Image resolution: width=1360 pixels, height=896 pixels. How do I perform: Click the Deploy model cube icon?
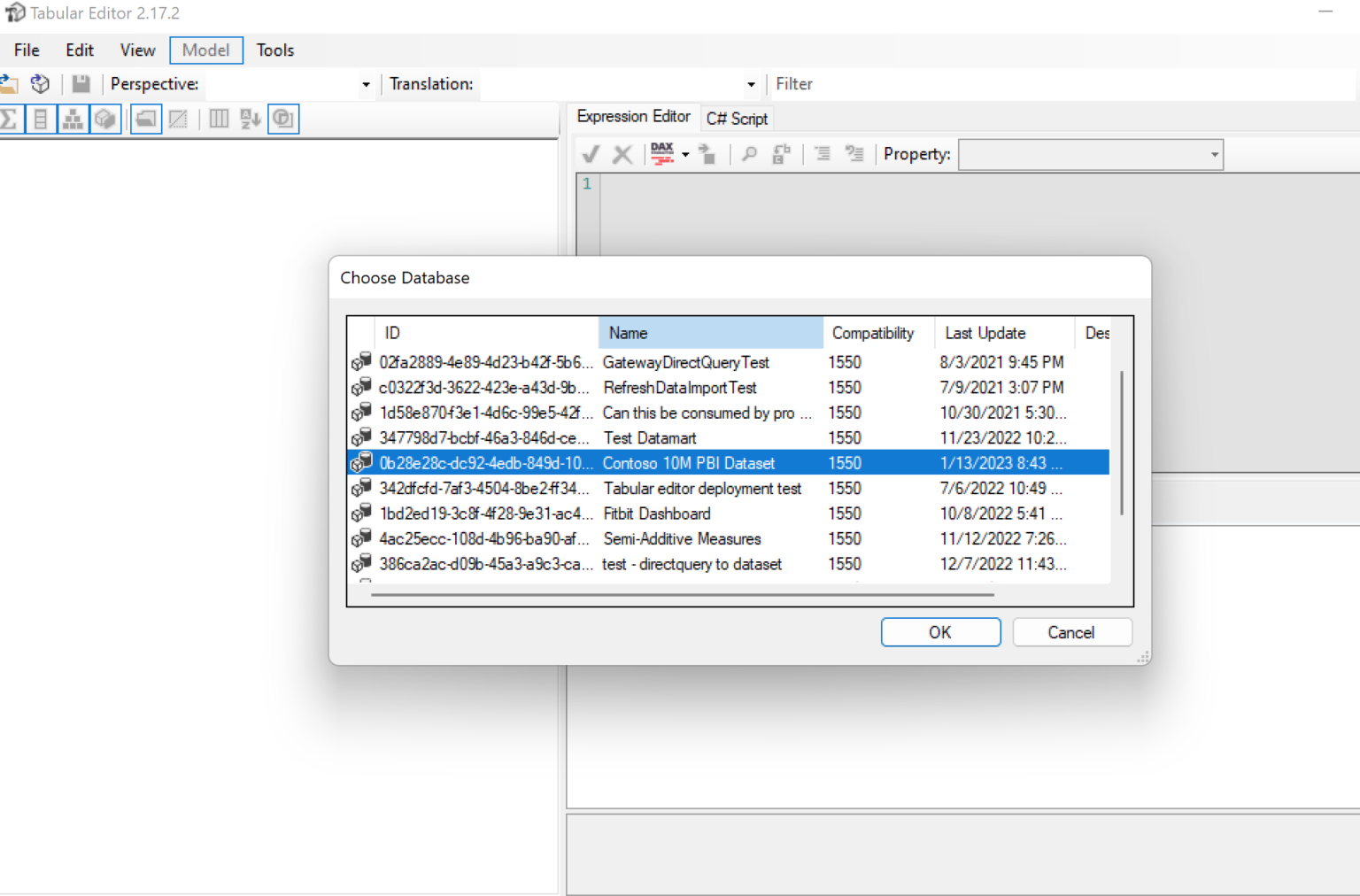coord(40,84)
